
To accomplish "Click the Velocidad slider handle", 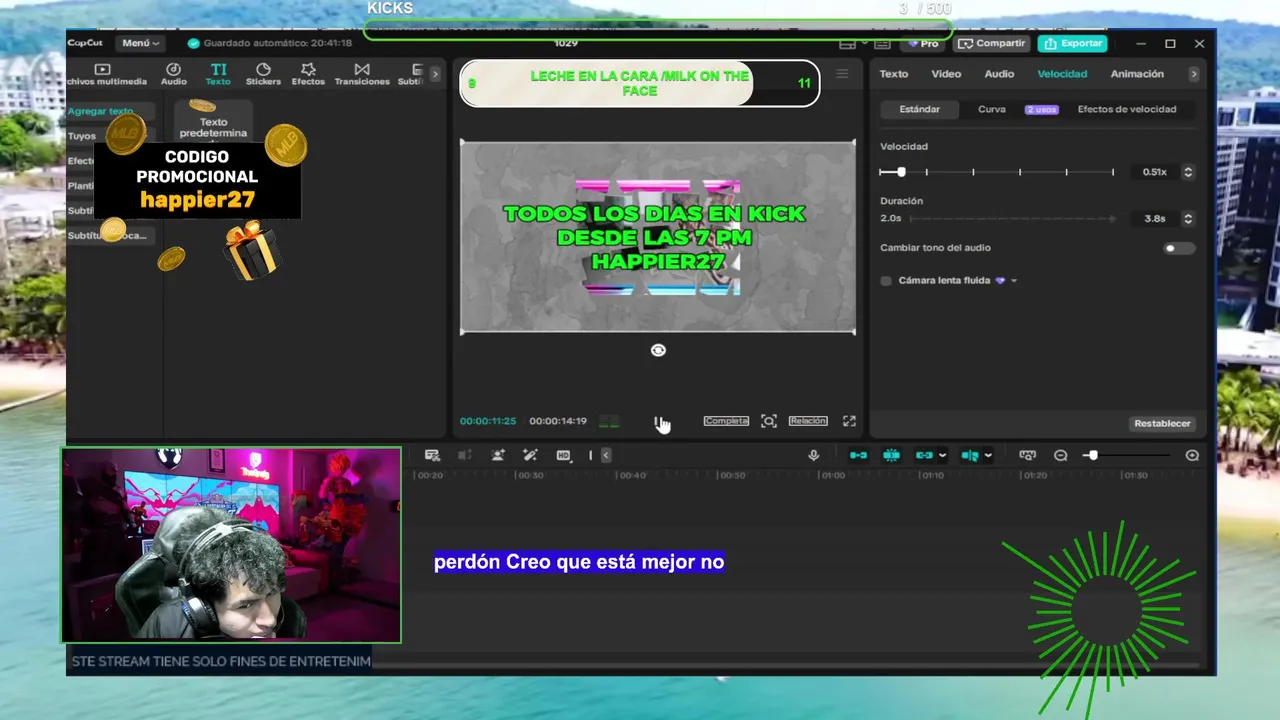I will coord(901,172).
